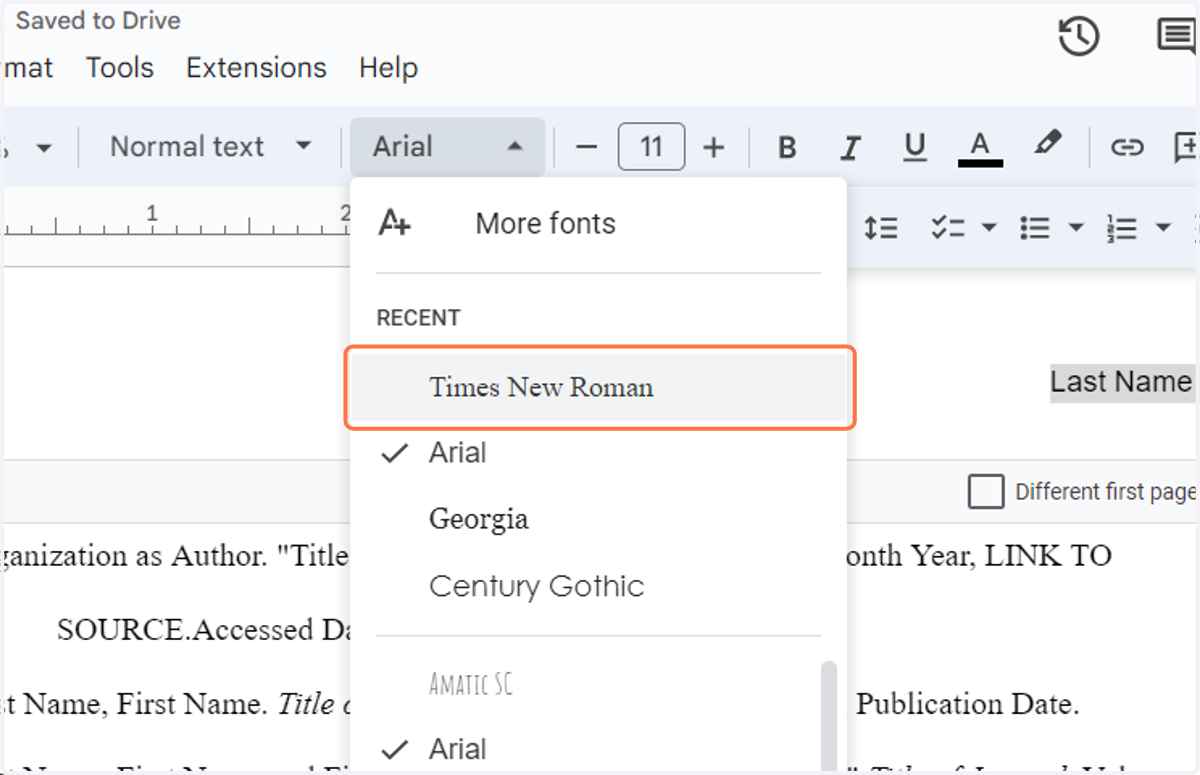The width and height of the screenshot is (1200, 775).
Task: Click the More fonts A+ icon
Action: pyautogui.click(x=394, y=223)
